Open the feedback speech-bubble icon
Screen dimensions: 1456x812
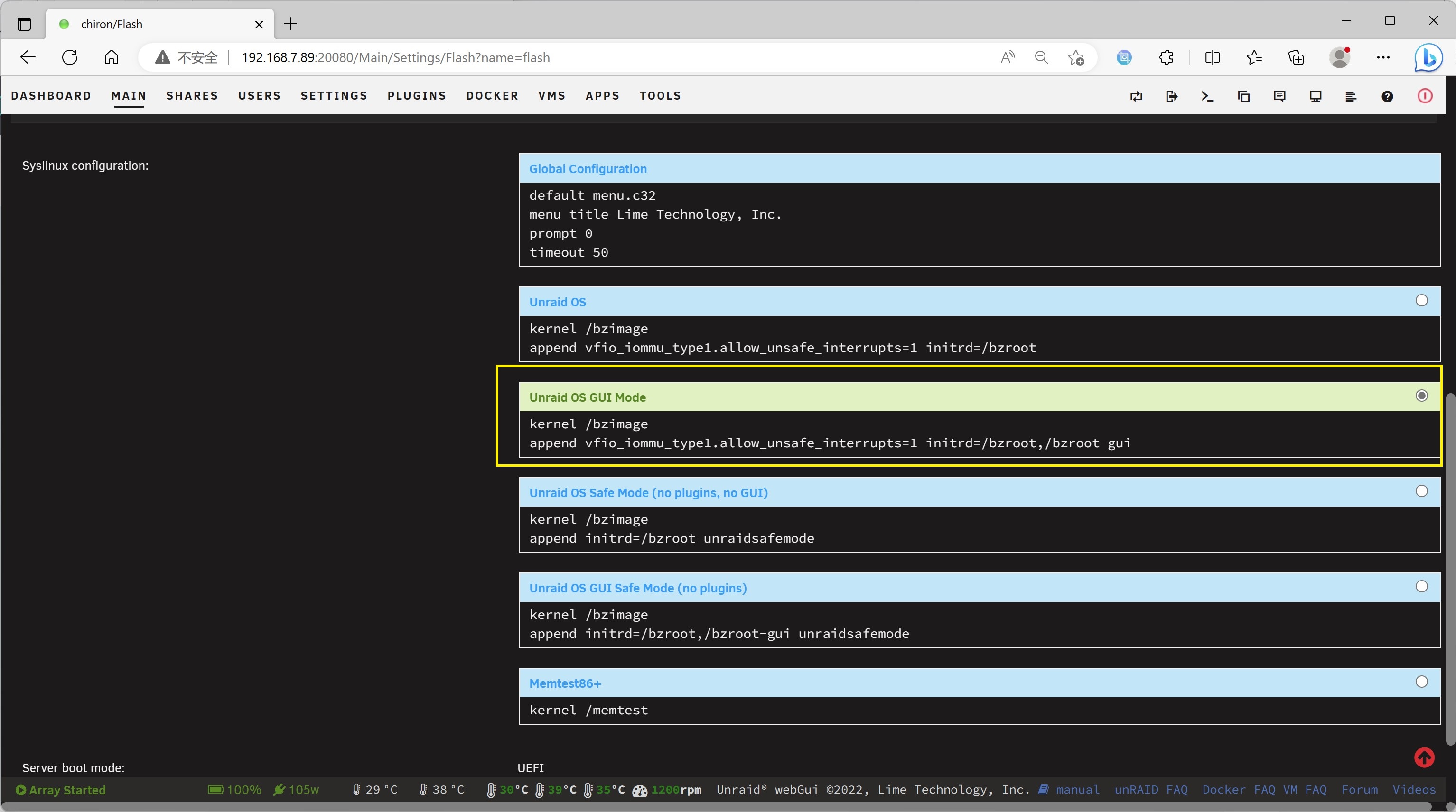1279,97
